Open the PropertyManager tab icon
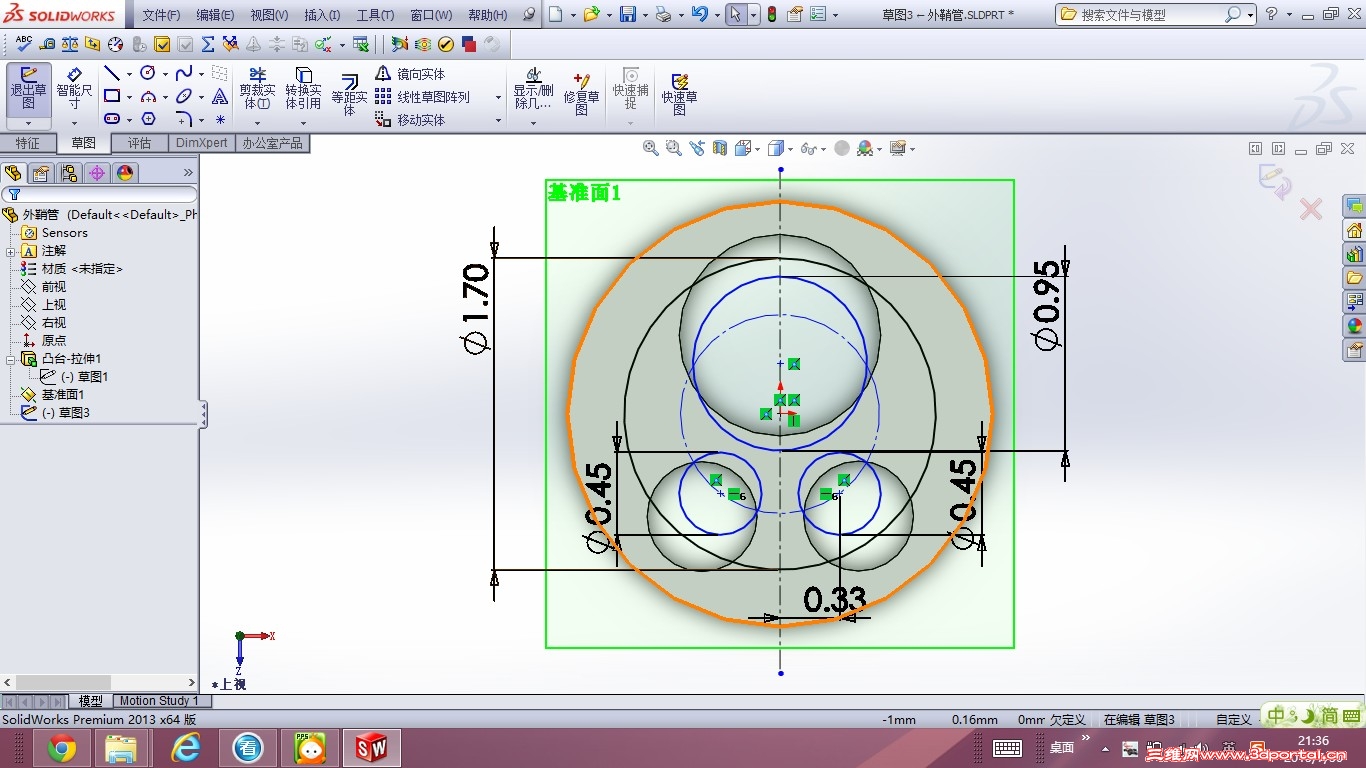This screenshot has height=768, width=1366. 41,173
